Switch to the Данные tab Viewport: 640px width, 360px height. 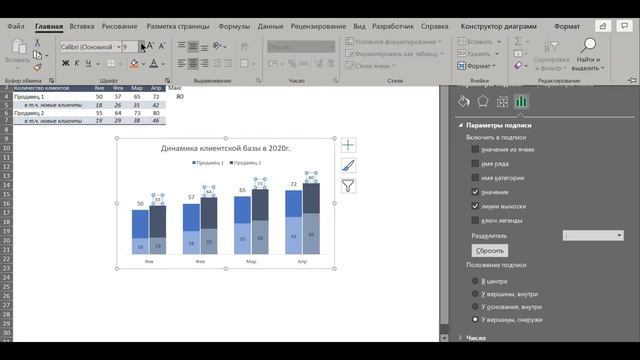pyautogui.click(x=271, y=26)
